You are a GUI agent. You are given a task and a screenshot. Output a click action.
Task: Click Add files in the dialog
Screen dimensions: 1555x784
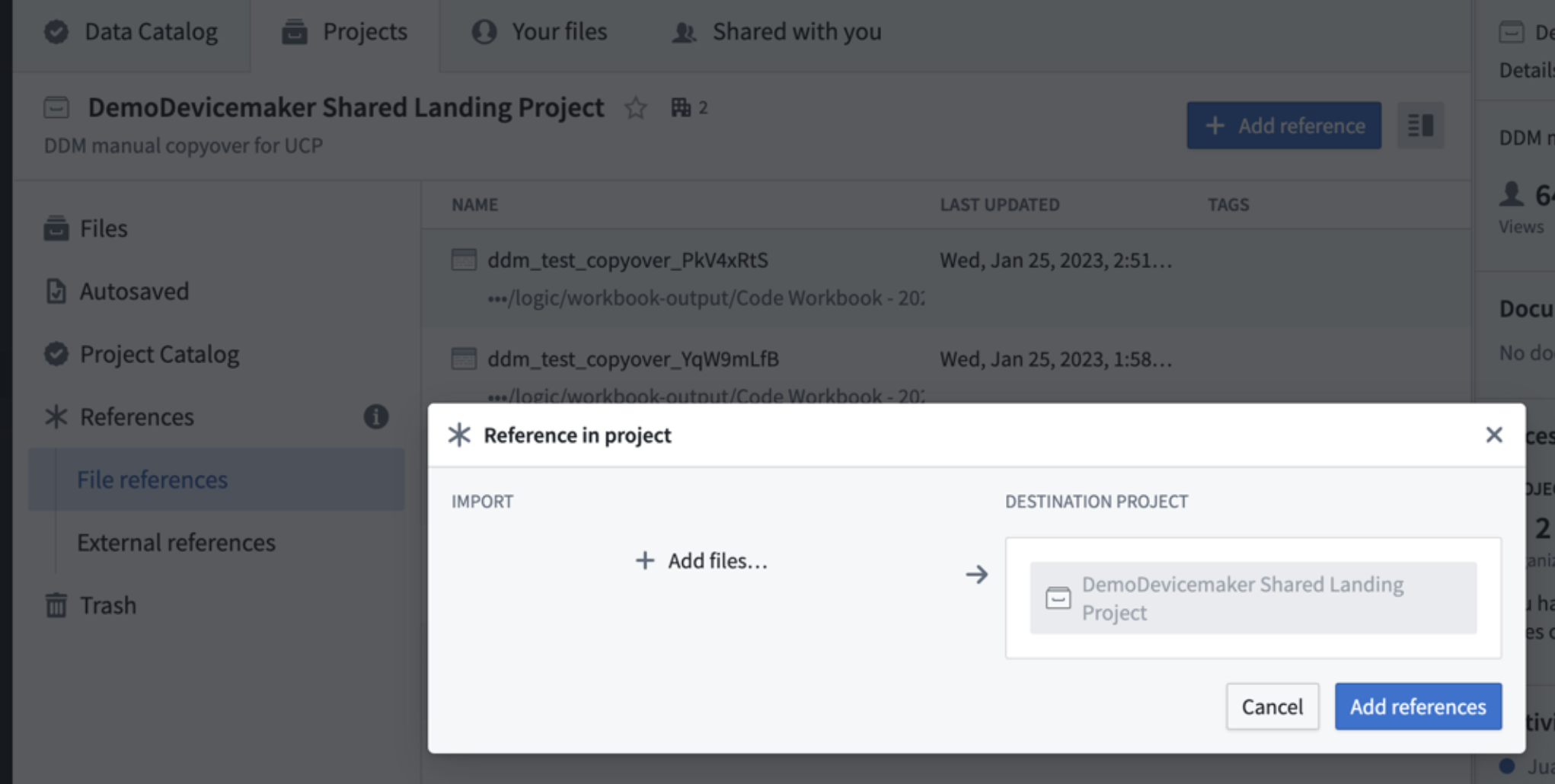[701, 560]
